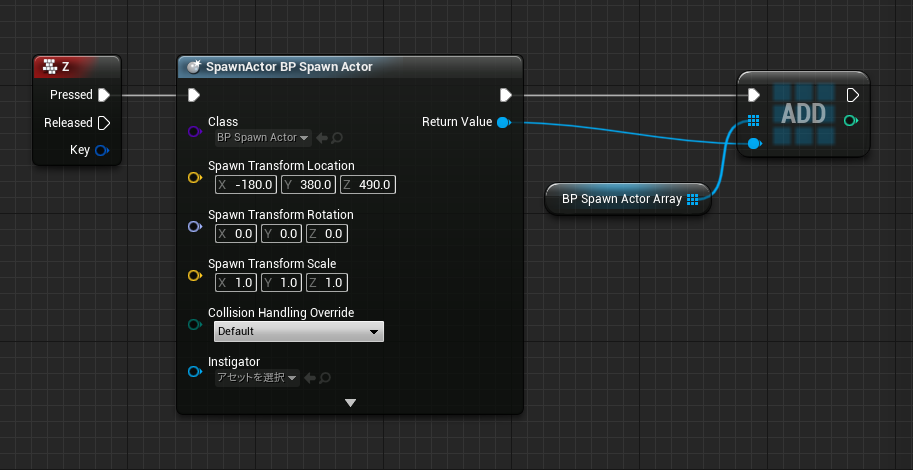
Task: Click the Pressed execution pin on Z node
Action: pyautogui.click(x=104, y=95)
